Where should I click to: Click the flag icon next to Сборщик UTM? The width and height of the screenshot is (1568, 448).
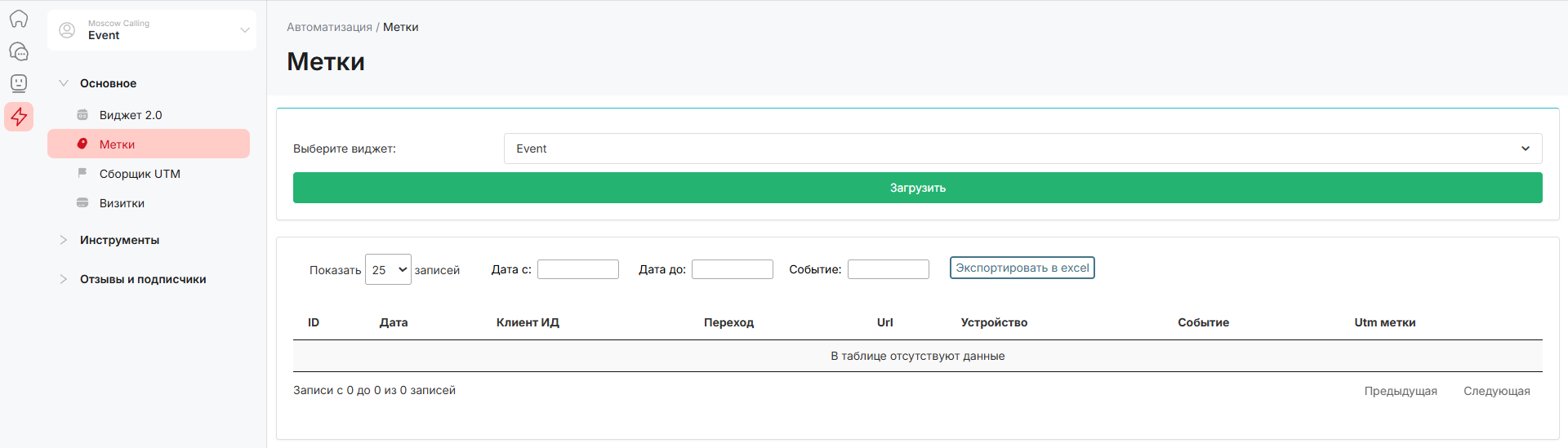[x=82, y=173]
